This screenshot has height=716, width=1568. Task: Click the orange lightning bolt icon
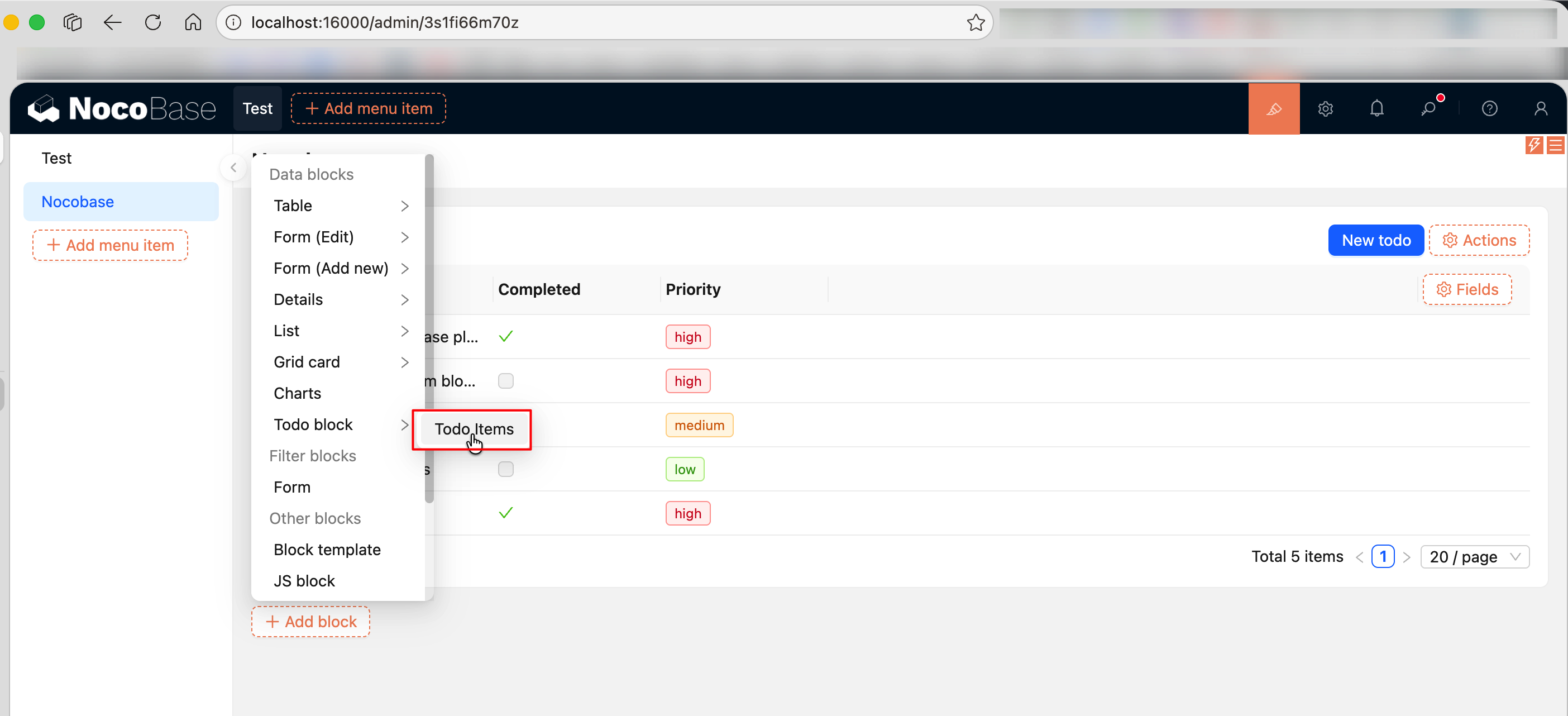(x=1533, y=145)
